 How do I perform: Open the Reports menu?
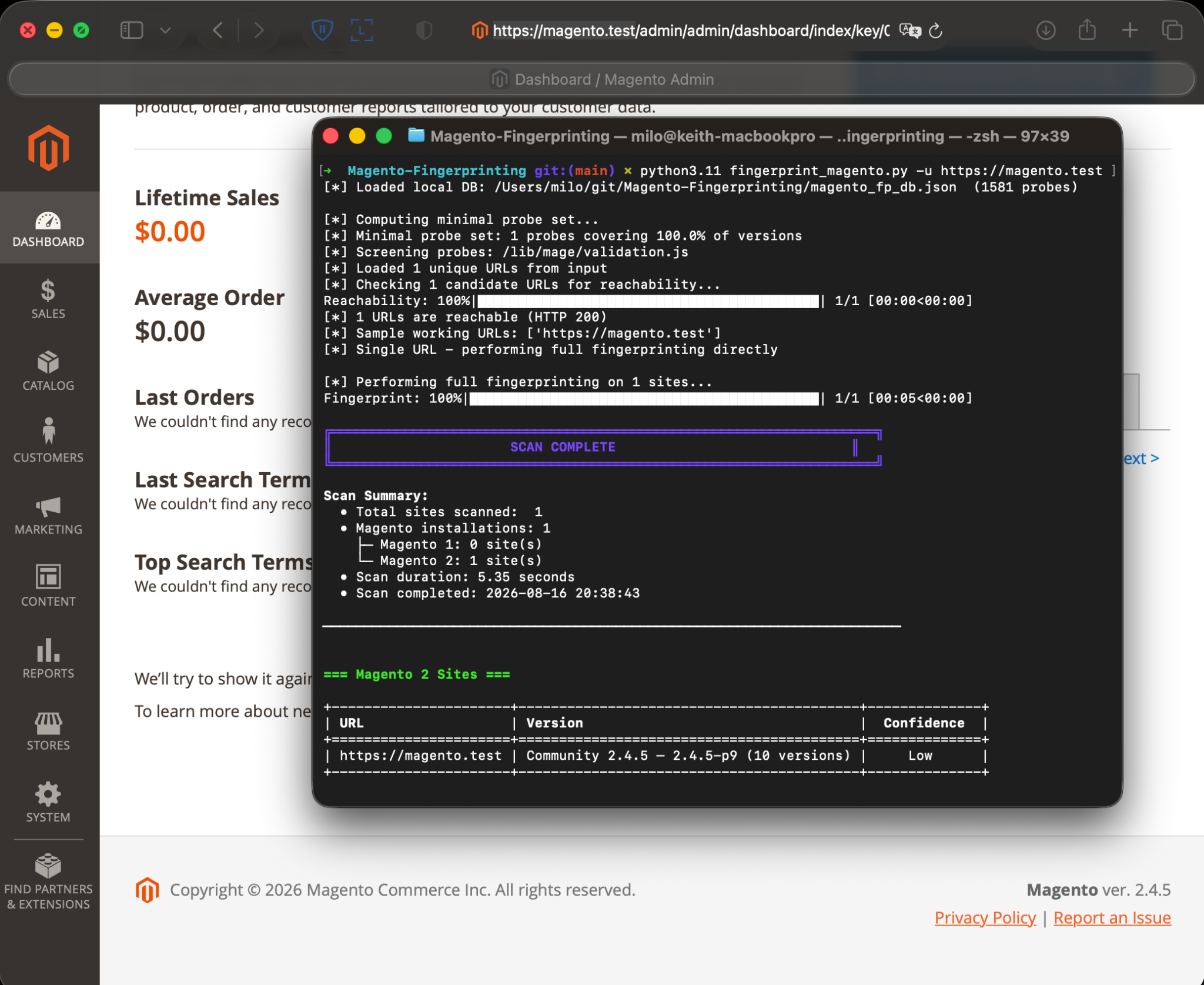pyautogui.click(x=49, y=659)
